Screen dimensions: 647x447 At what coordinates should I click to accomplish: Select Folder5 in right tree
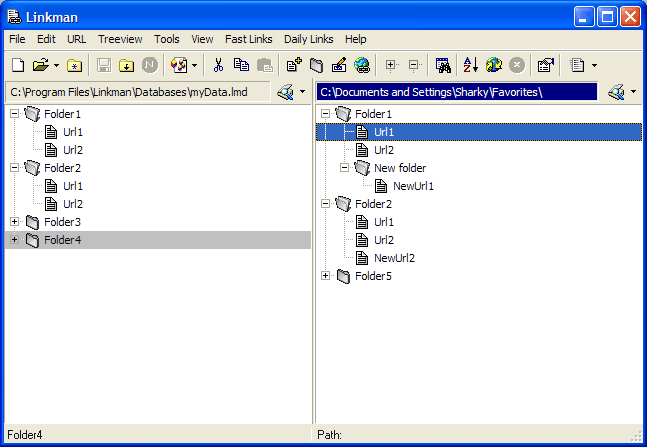coord(373,276)
